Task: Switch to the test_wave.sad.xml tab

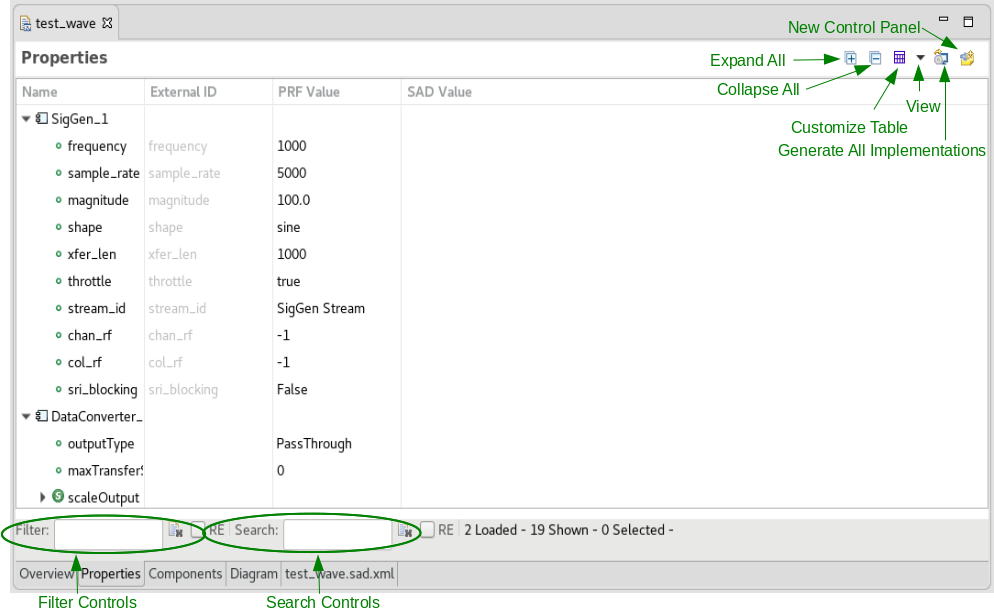Action: (x=339, y=574)
